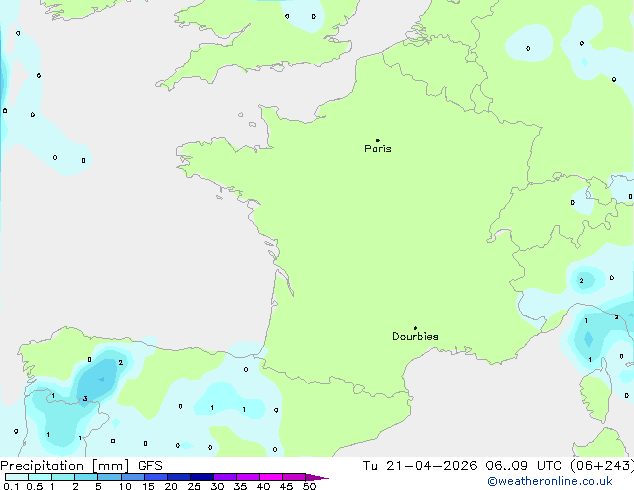Pick the legend swatch starting at 15
Viewport: 634px width, 490px height.
156,477
